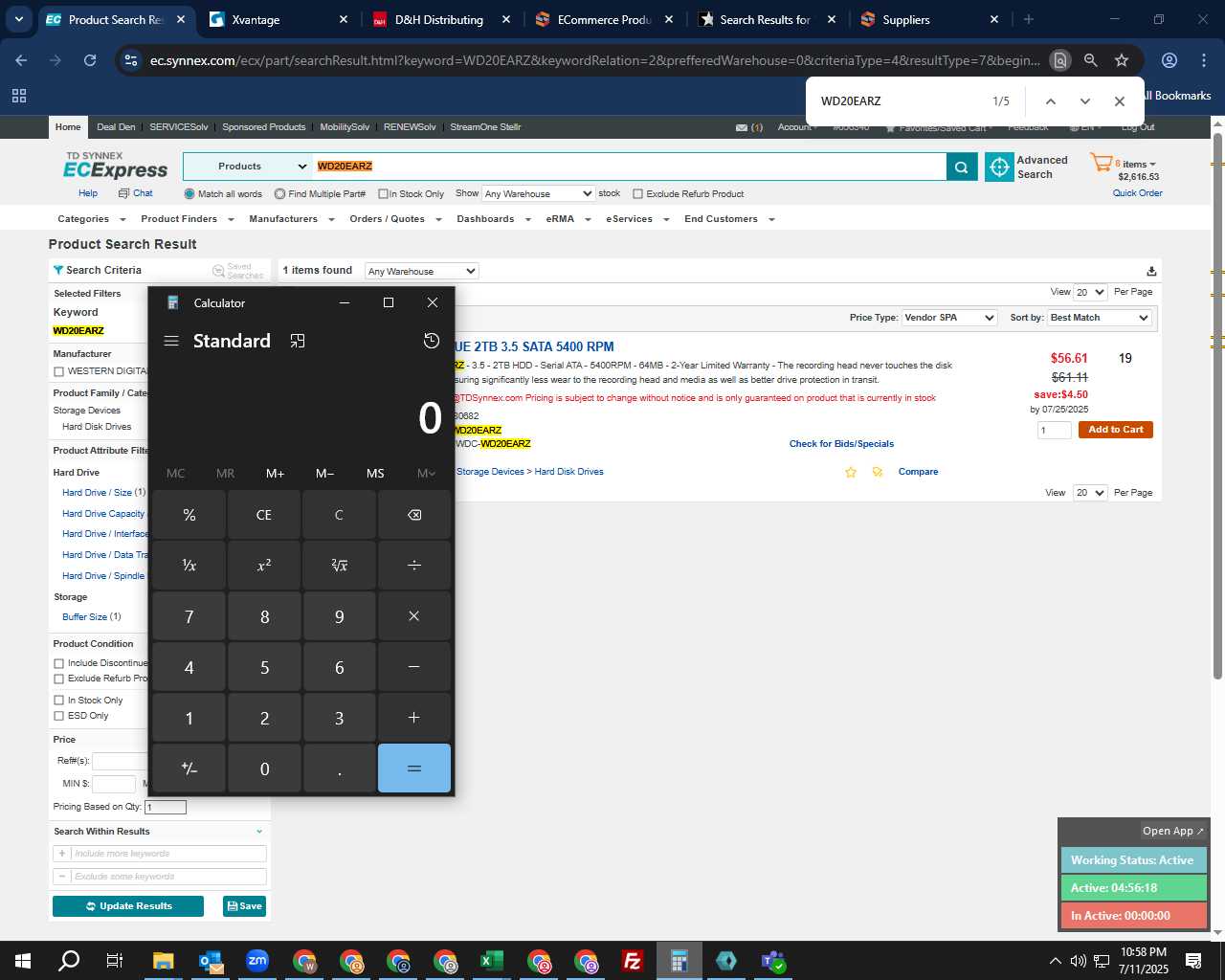
Task: Bookmark this page star icon
Action: point(1122,60)
